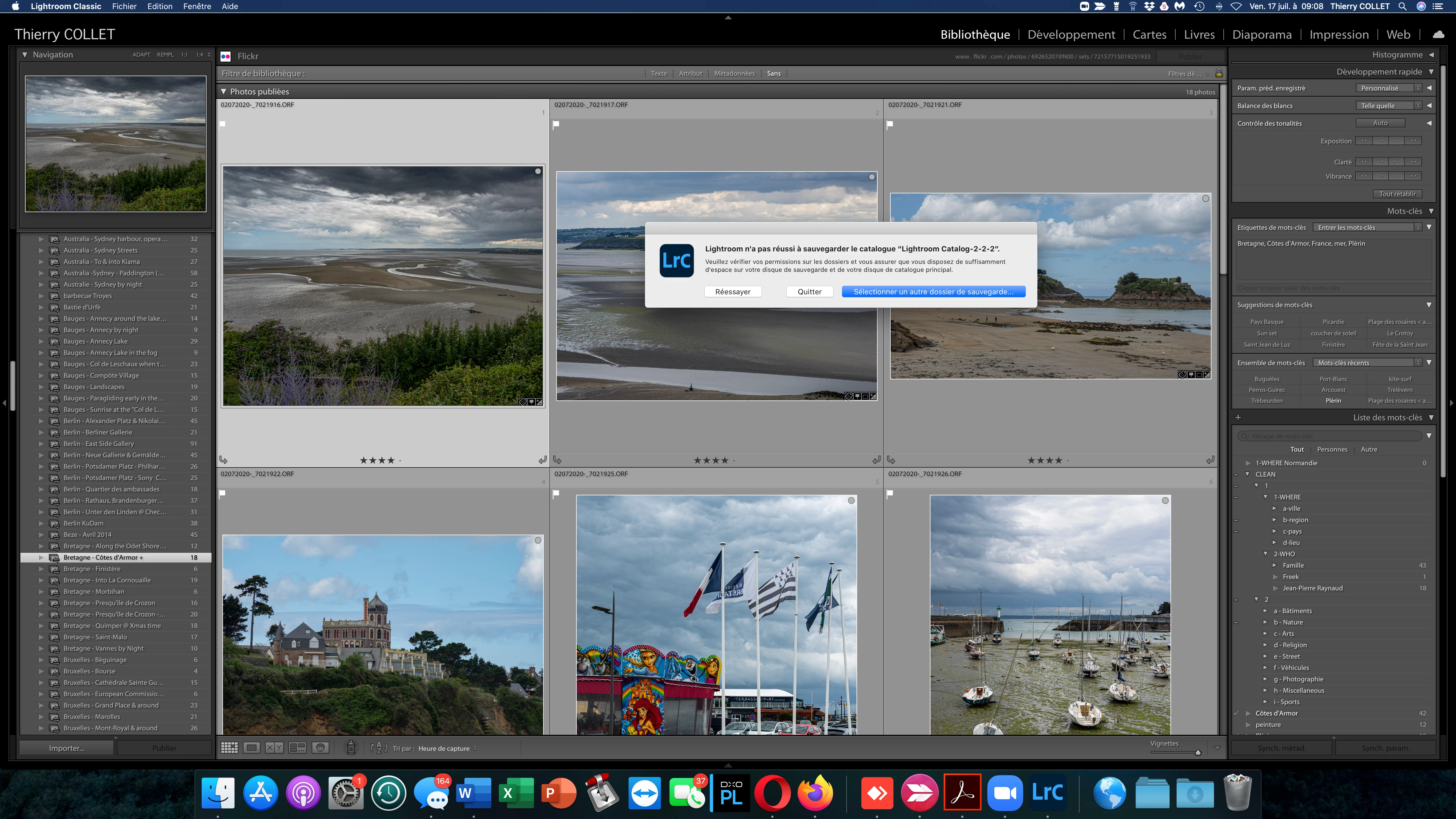Click the filter lock icon

click(x=1219, y=73)
